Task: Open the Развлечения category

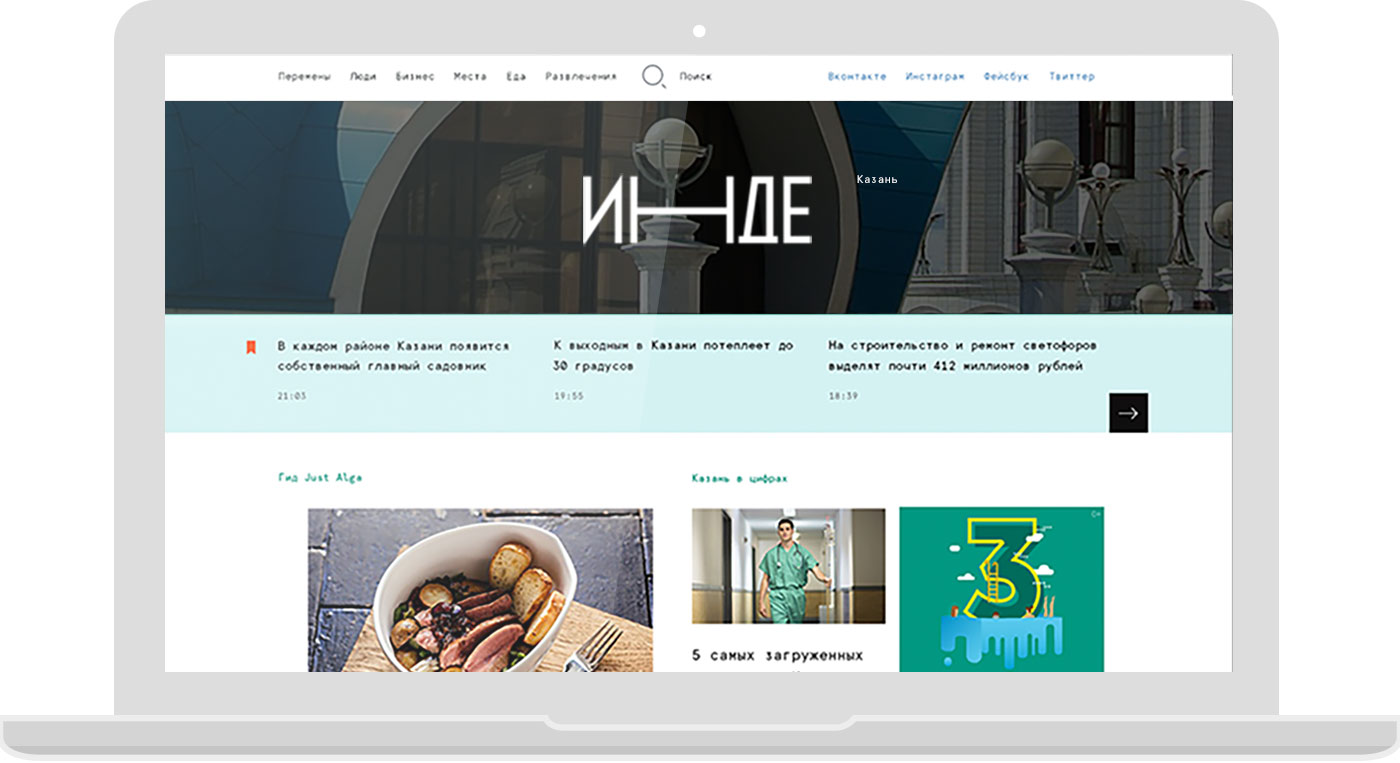Action: tap(581, 76)
